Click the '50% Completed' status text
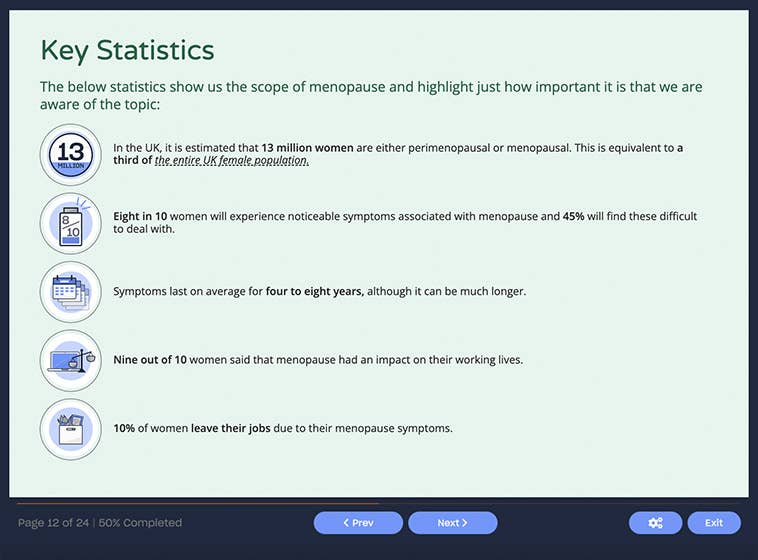758x560 pixels. 139,523
